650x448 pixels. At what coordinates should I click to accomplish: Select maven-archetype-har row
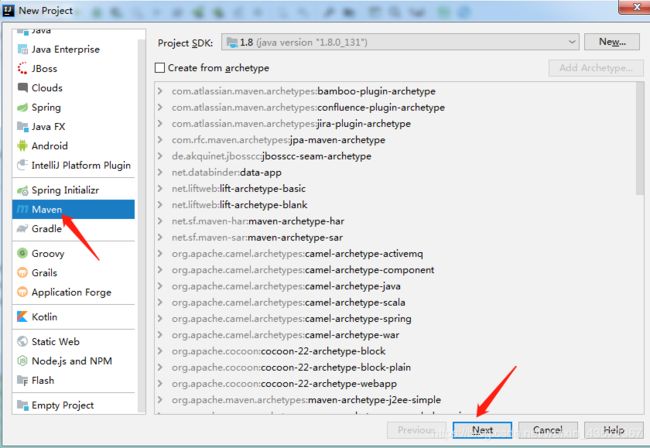(x=395, y=221)
